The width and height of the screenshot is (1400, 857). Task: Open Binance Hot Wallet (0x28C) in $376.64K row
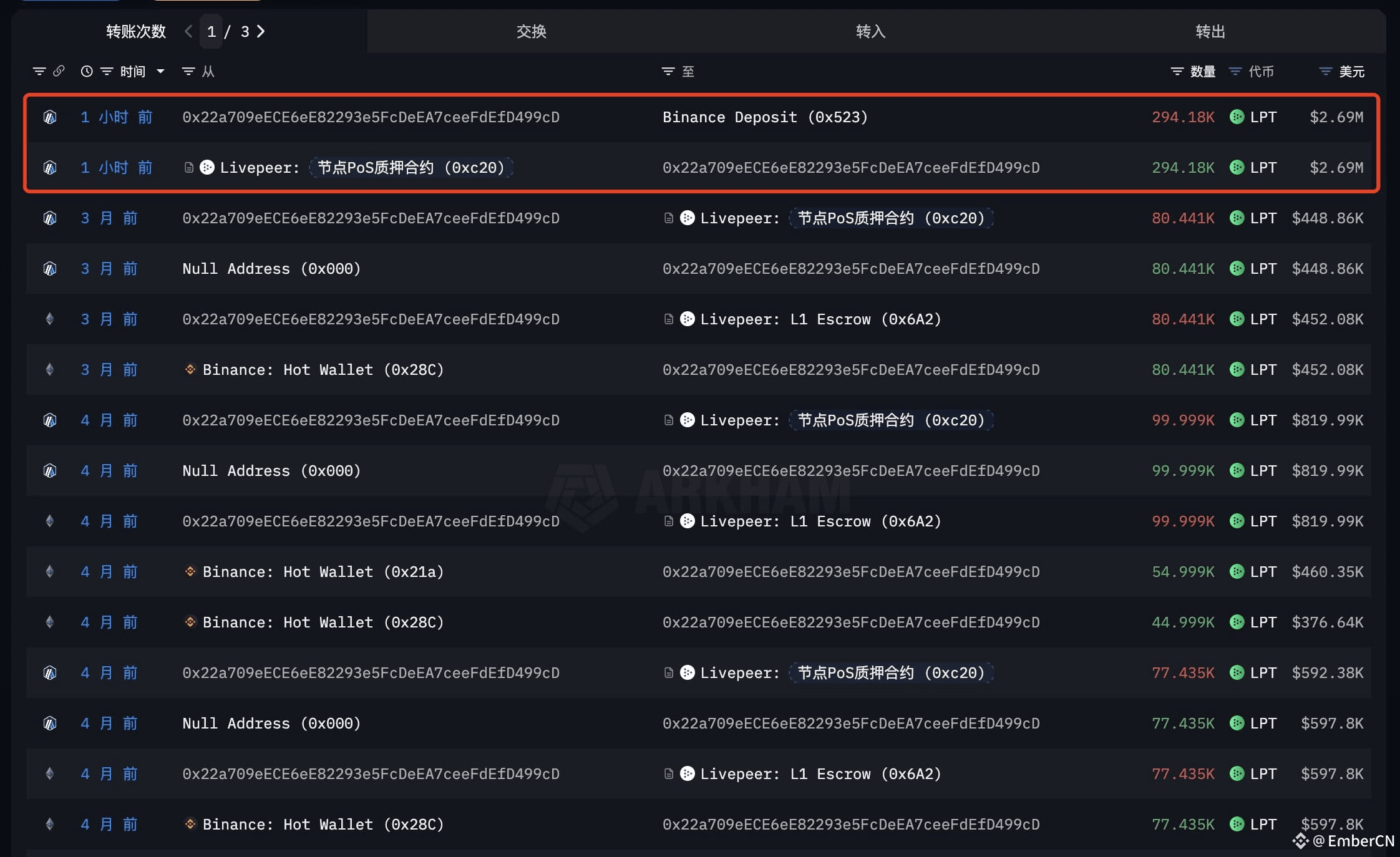click(323, 622)
